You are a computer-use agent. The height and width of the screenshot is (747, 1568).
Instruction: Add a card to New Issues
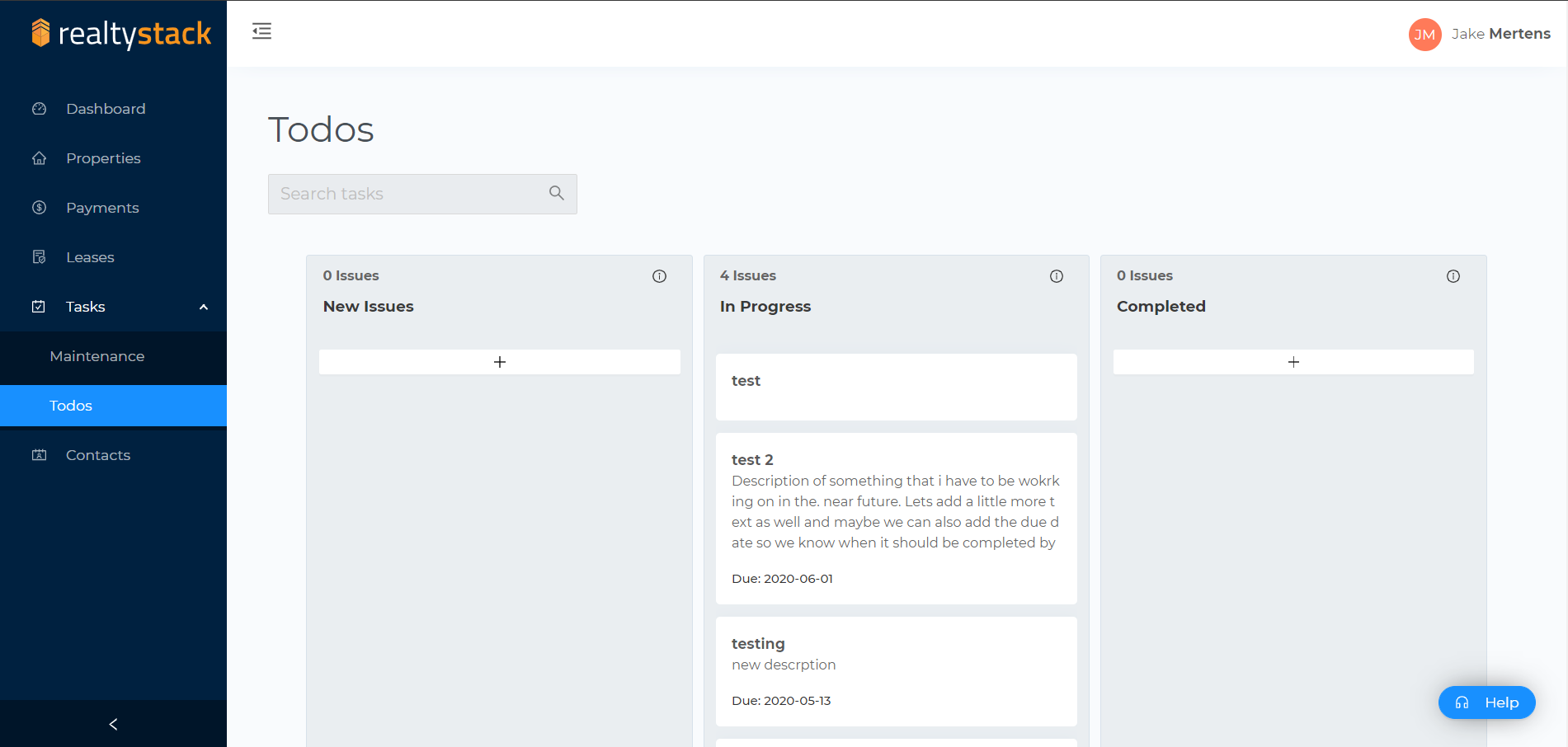pos(500,362)
